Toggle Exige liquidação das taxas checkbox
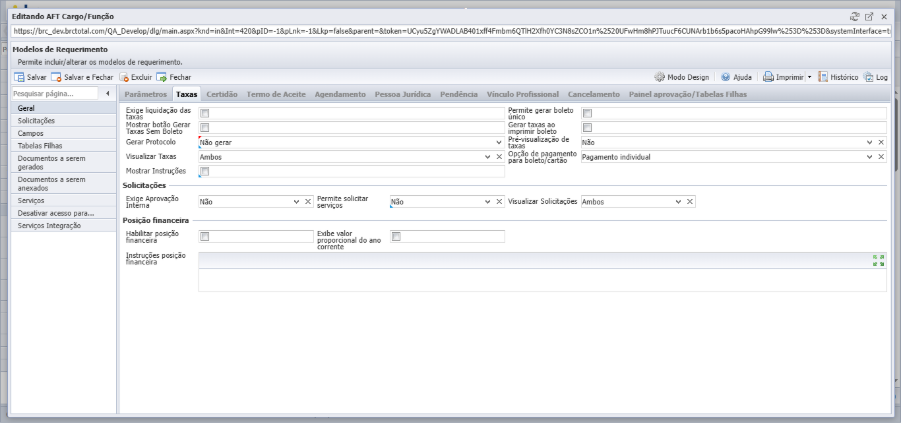 point(205,113)
